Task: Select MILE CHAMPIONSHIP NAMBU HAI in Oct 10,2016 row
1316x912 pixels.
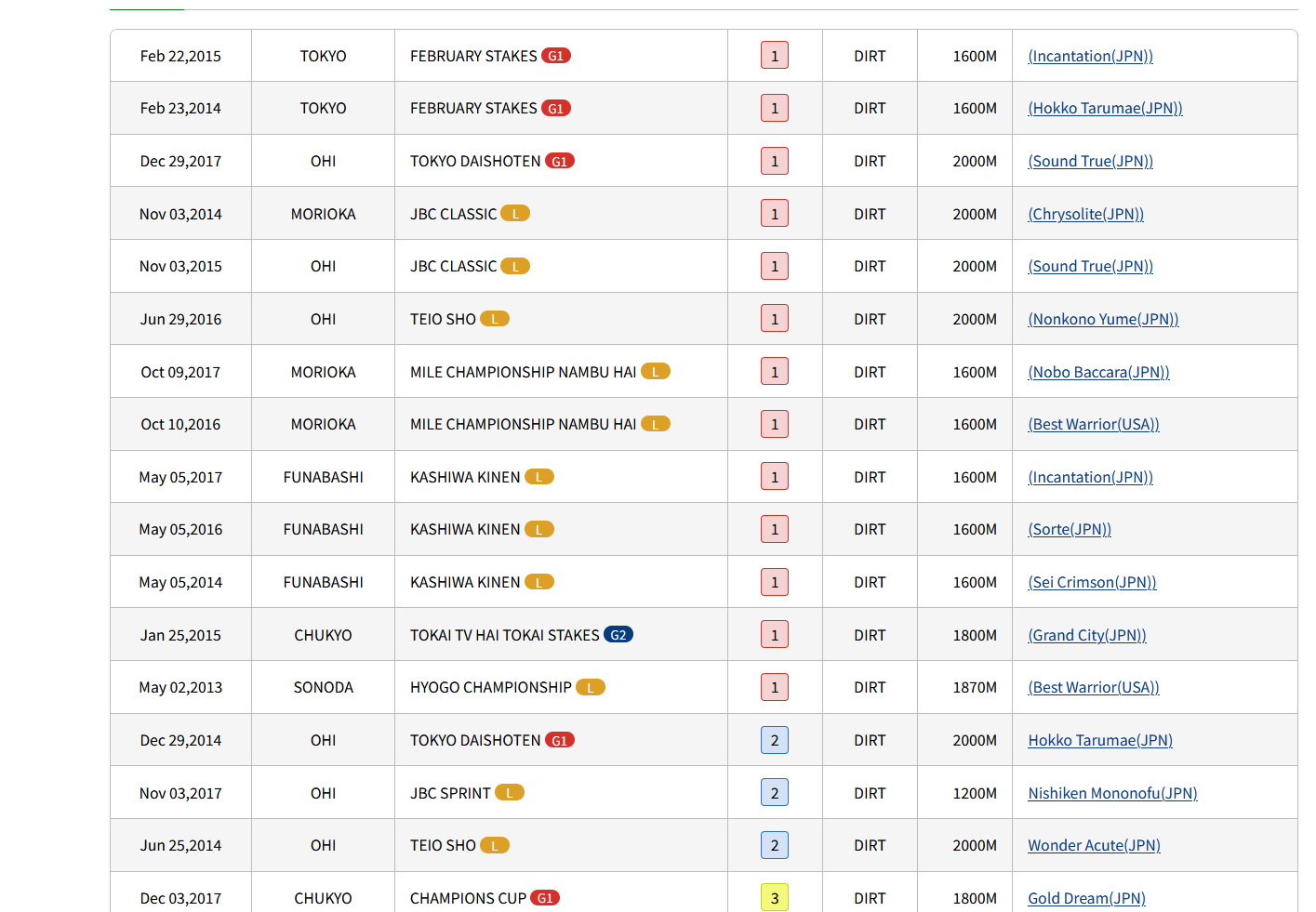Action: tap(524, 425)
